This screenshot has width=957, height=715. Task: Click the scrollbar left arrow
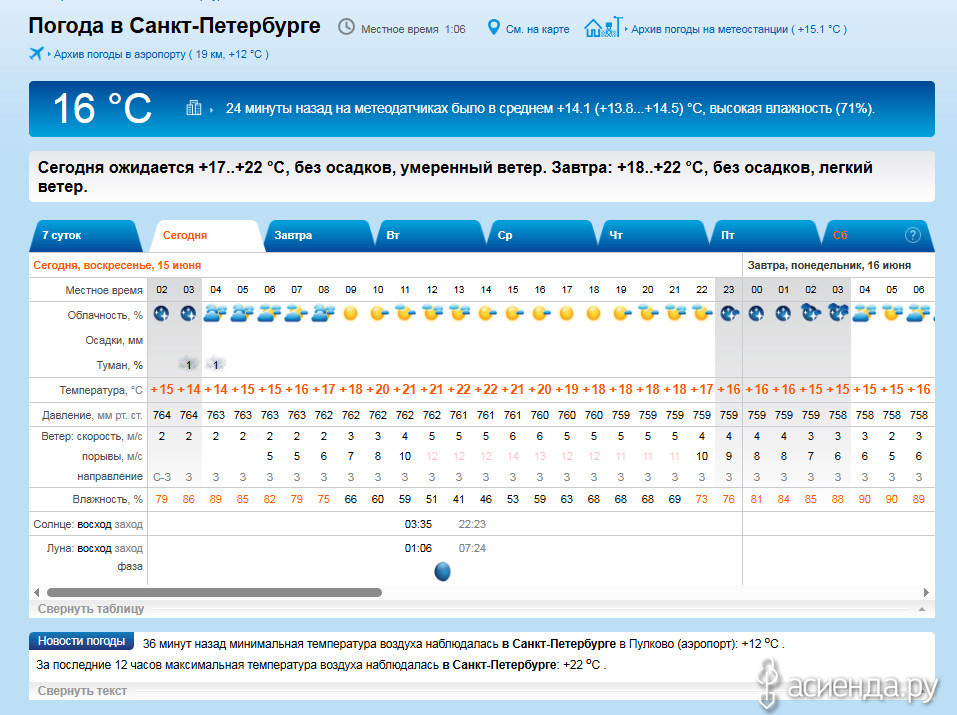click(x=37, y=592)
